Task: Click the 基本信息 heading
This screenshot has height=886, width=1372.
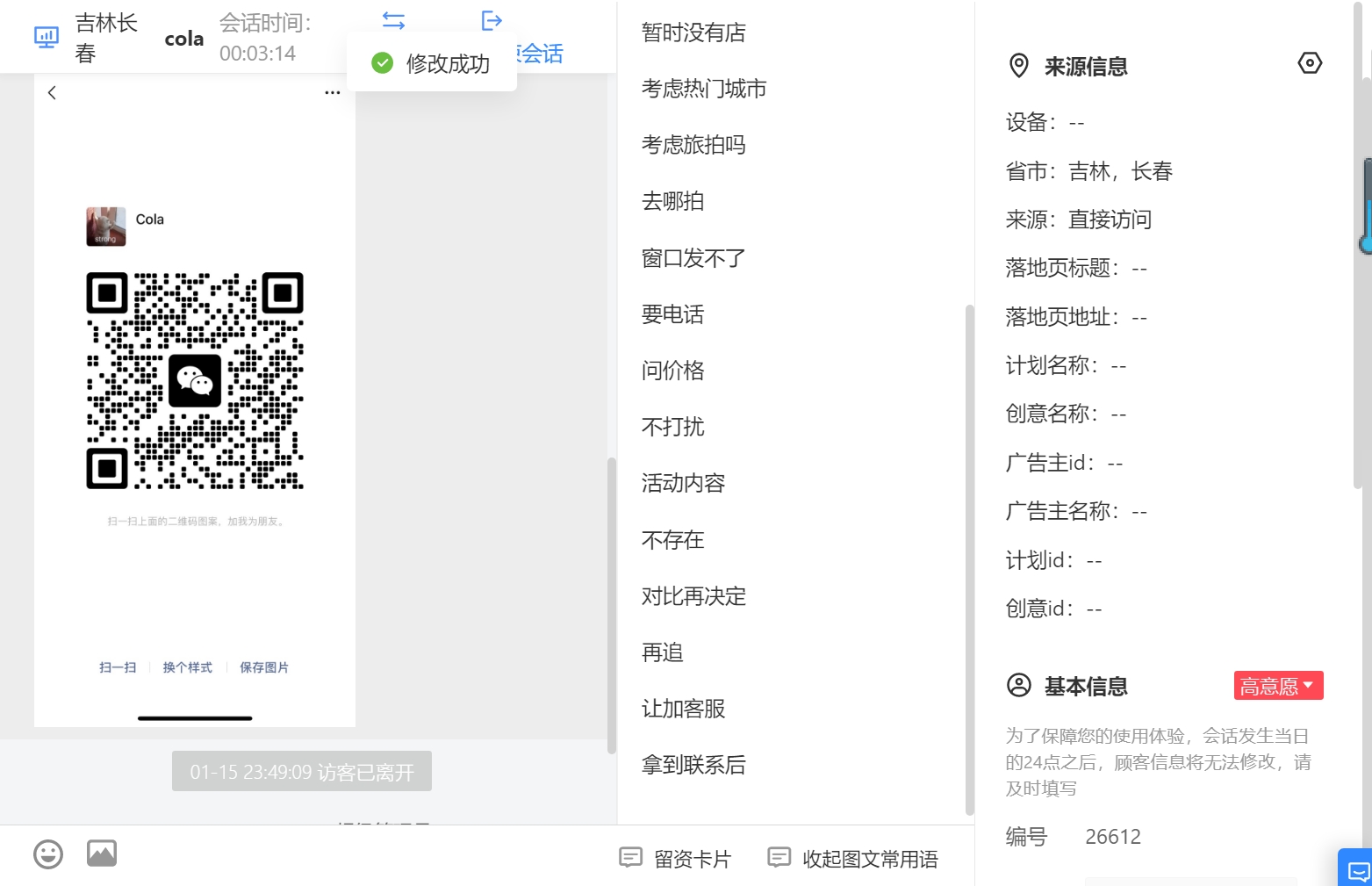Action: (1086, 686)
